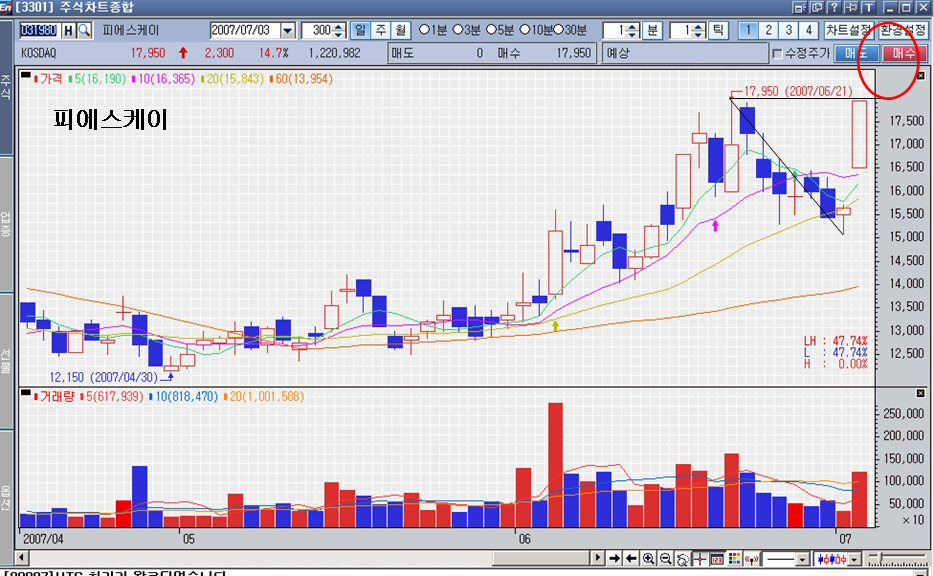
Task: Select the 10분 radio button
Action: tap(525, 30)
